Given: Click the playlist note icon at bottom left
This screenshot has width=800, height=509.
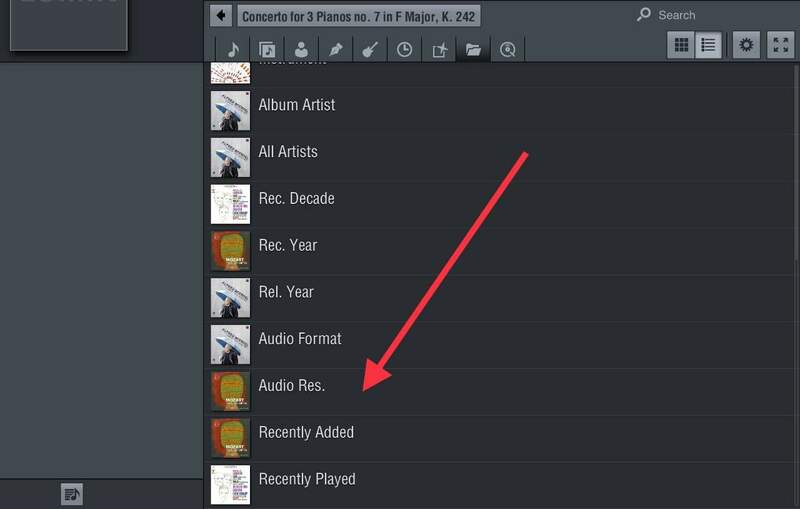Looking at the screenshot, I should click(x=71, y=494).
